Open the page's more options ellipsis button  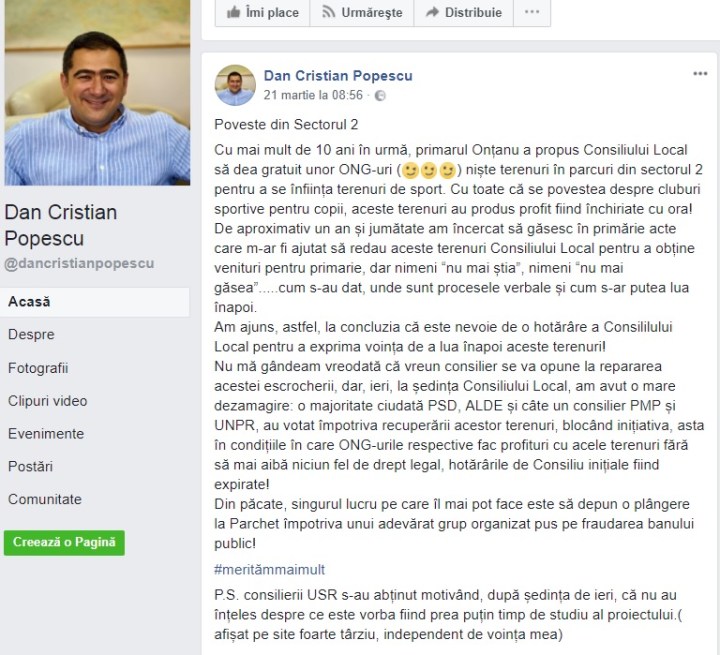532,12
